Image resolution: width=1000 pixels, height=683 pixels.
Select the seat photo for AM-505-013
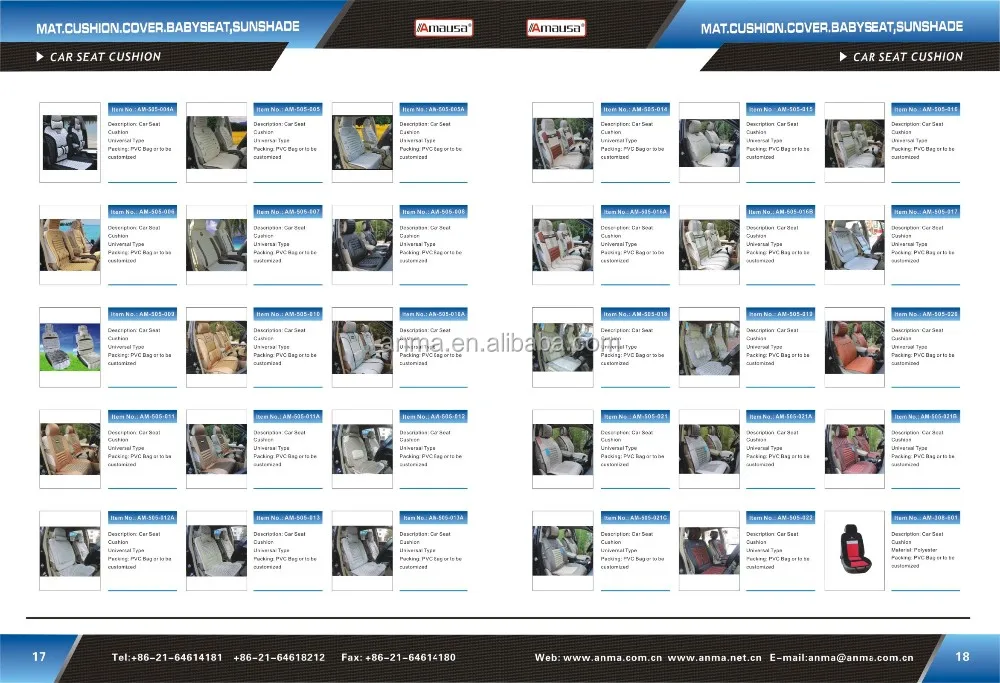tap(217, 550)
